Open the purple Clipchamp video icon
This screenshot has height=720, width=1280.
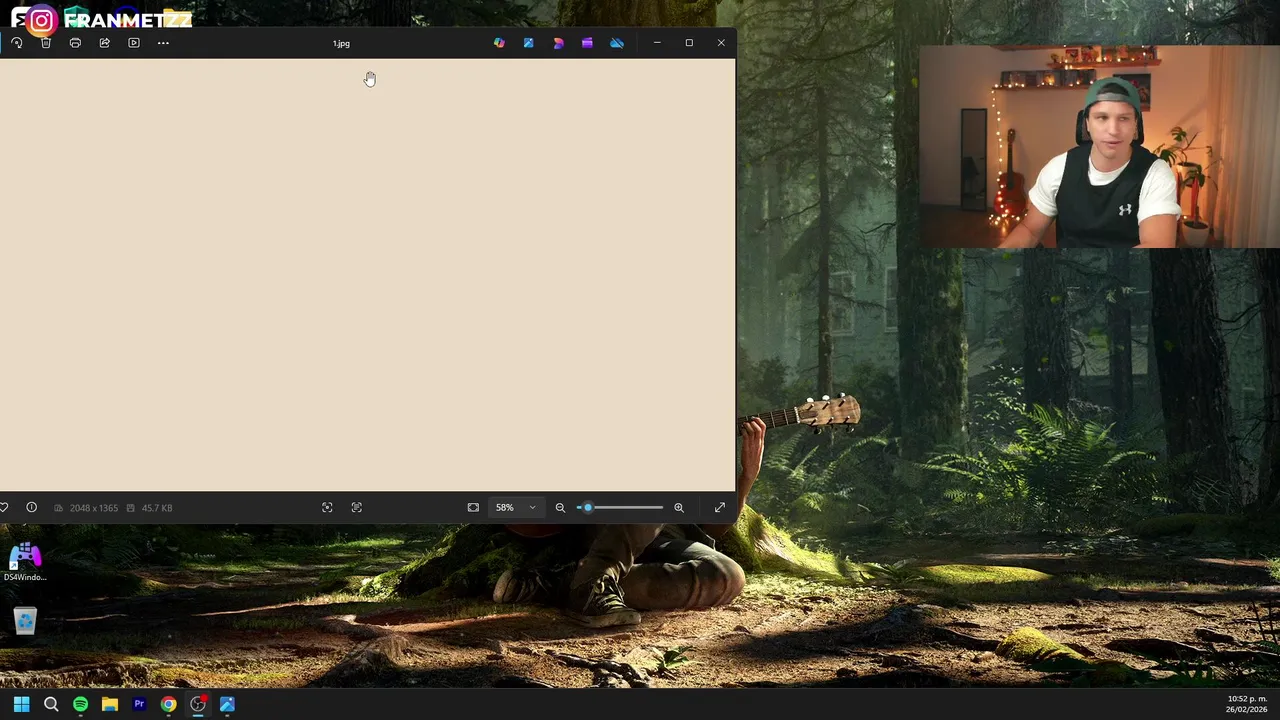click(587, 43)
